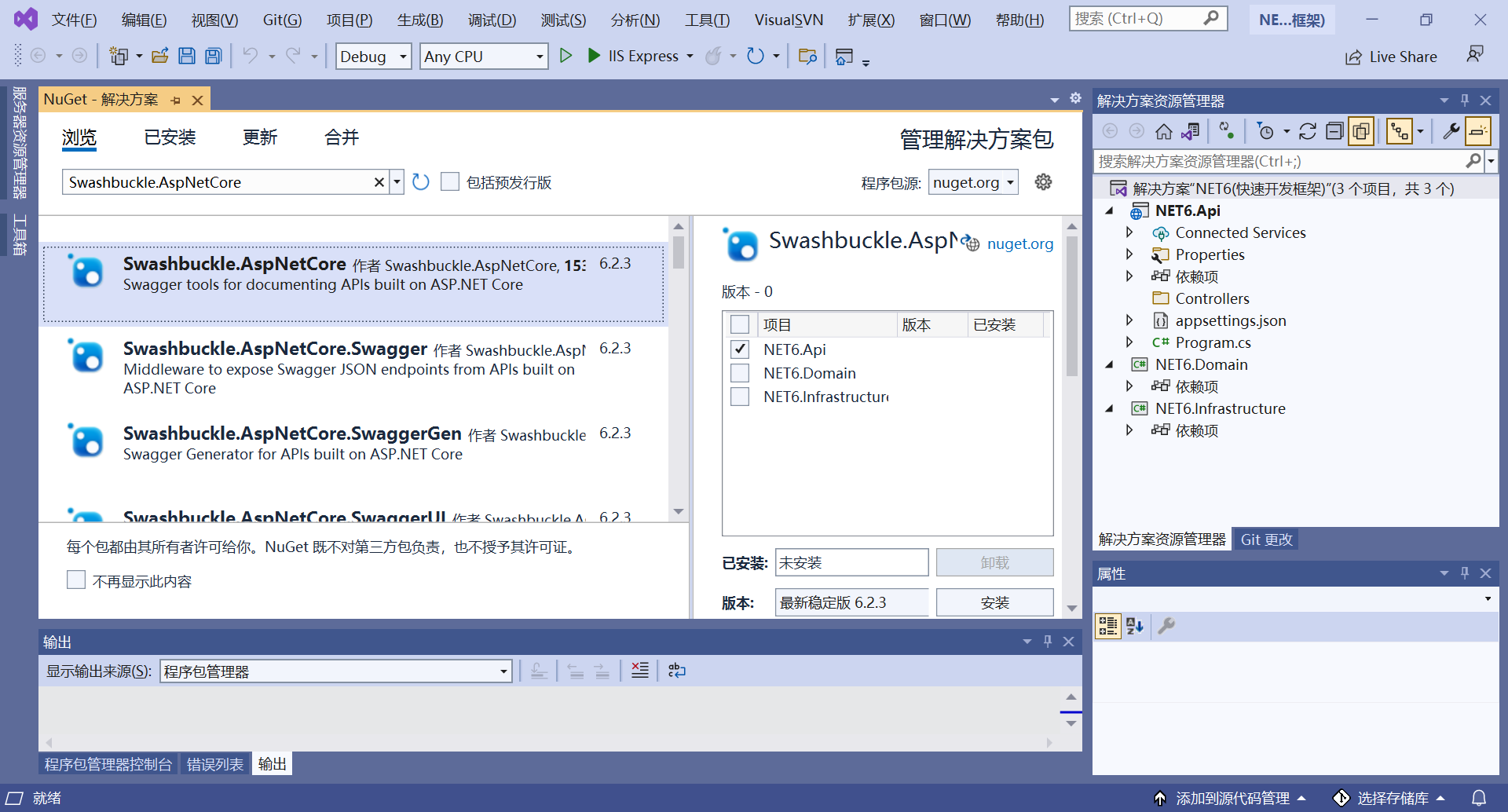Toggle word wrap icon in Output window
Image resolution: width=1508 pixels, height=812 pixels.
coord(677,671)
